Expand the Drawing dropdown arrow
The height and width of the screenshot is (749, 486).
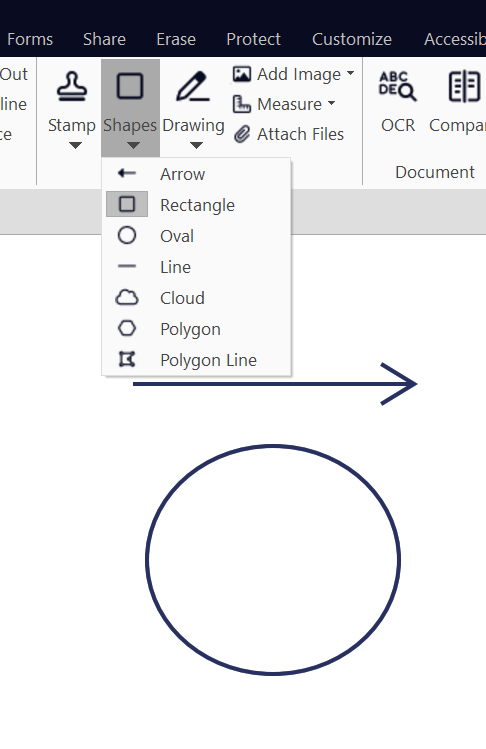[196, 145]
